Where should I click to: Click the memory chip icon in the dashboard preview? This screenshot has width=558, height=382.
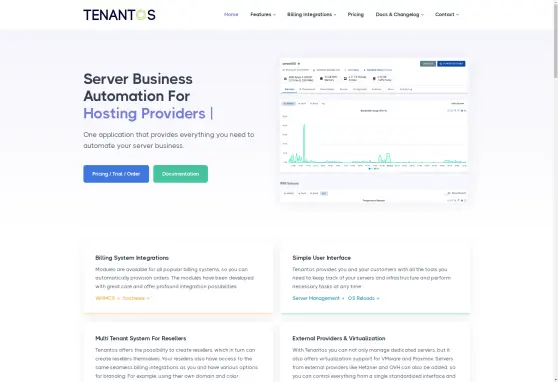tap(321, 78)
